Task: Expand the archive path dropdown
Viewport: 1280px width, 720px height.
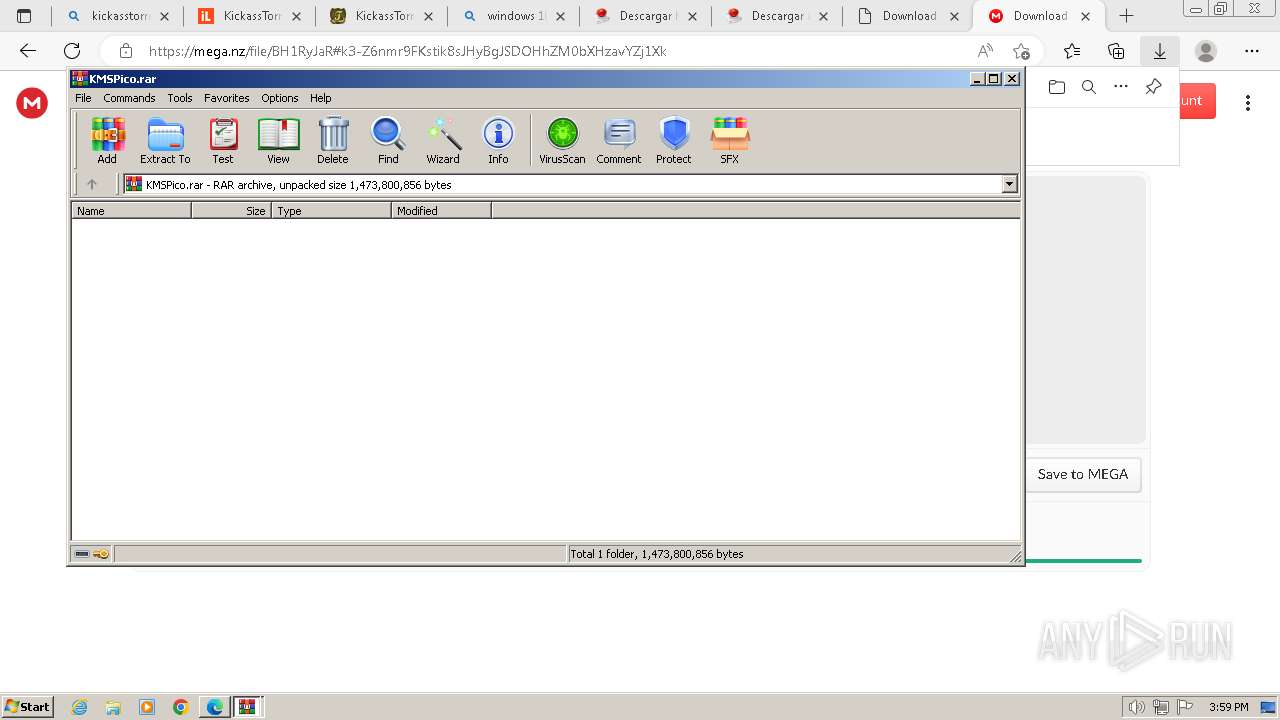Action: 1009,184
